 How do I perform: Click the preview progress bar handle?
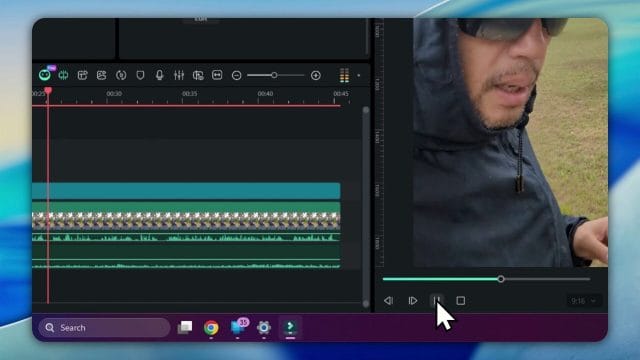tap(501, 279)
